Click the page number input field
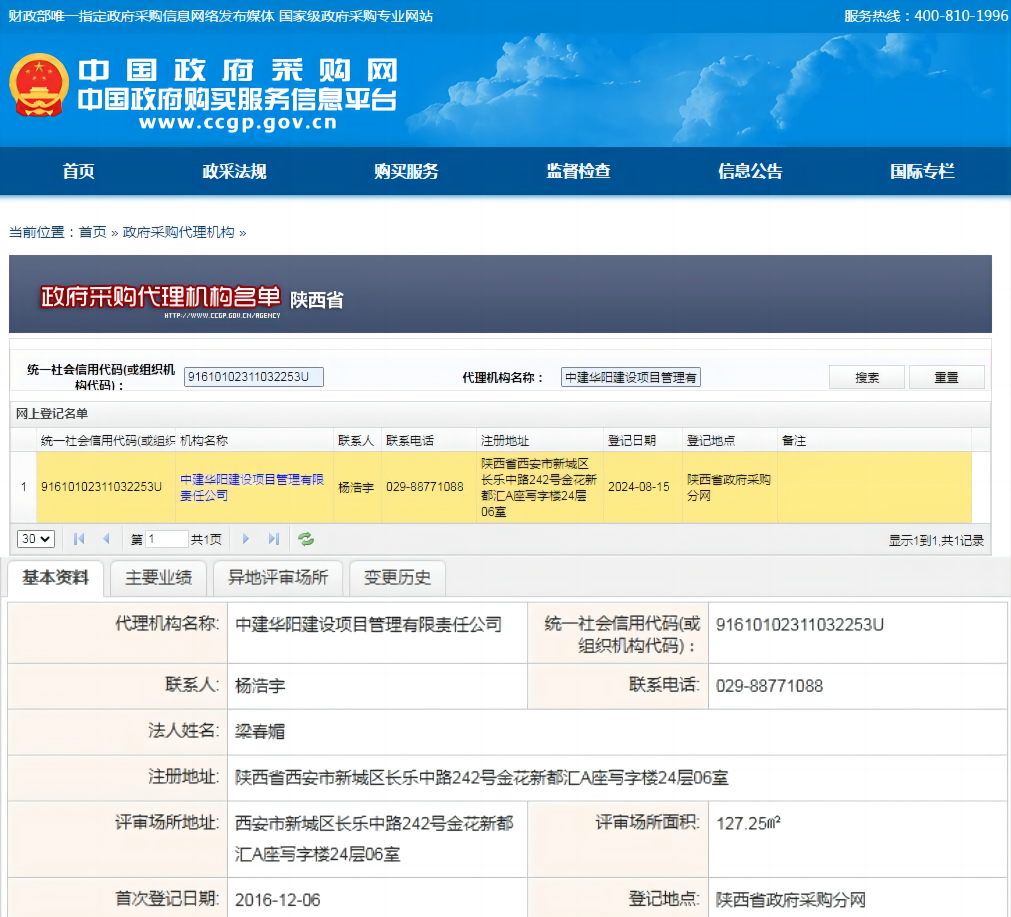1011x917 pixels. pos(166,539)
